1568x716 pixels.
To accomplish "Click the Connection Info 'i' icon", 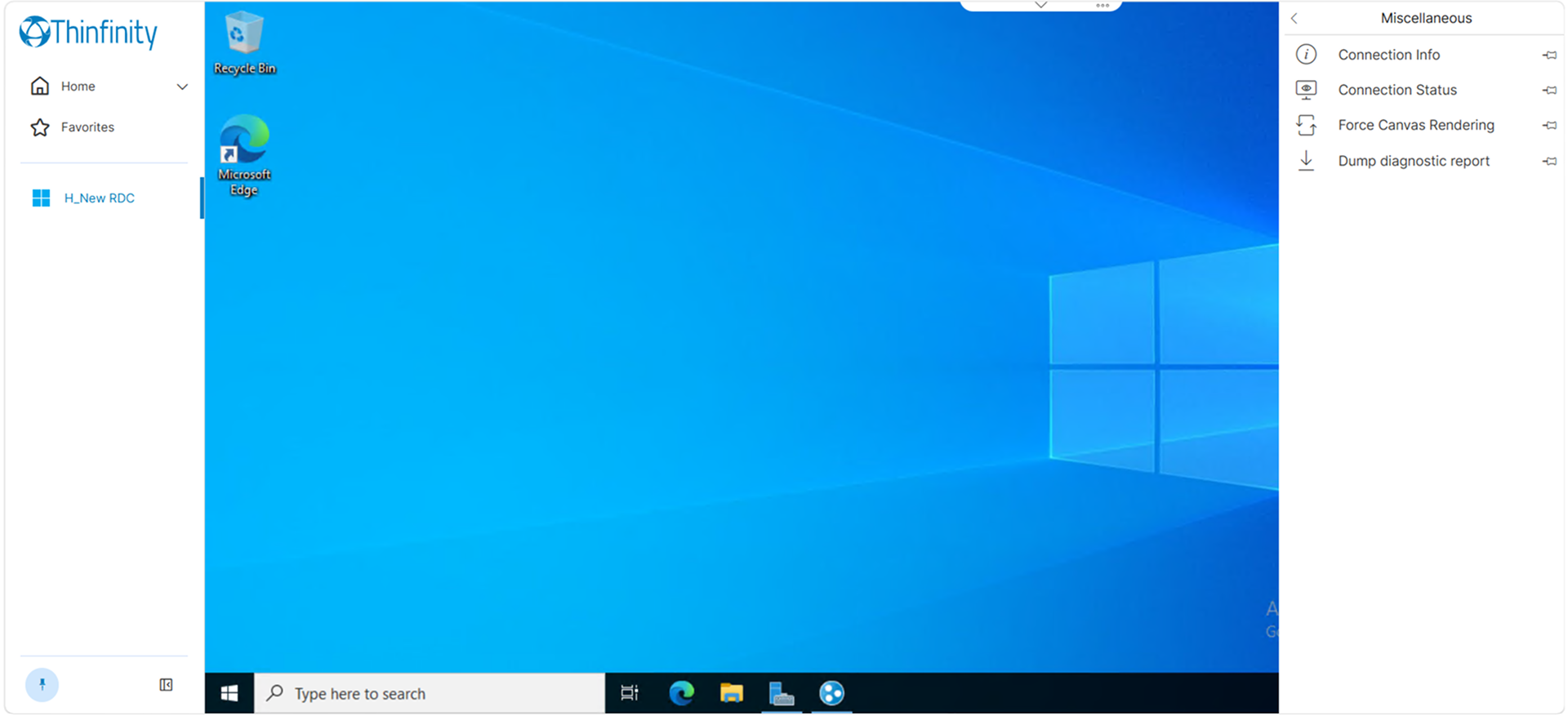I will (x=1307, y=55).
